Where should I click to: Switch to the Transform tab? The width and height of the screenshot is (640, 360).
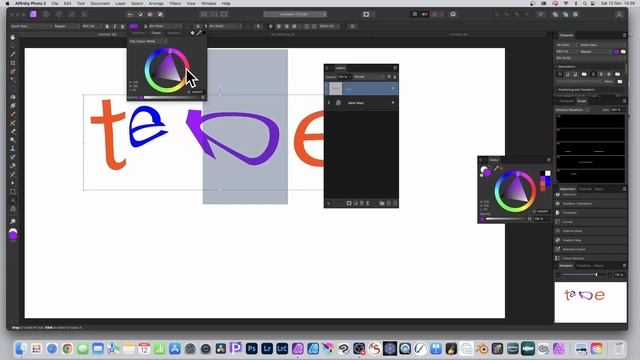coord(583,266)
